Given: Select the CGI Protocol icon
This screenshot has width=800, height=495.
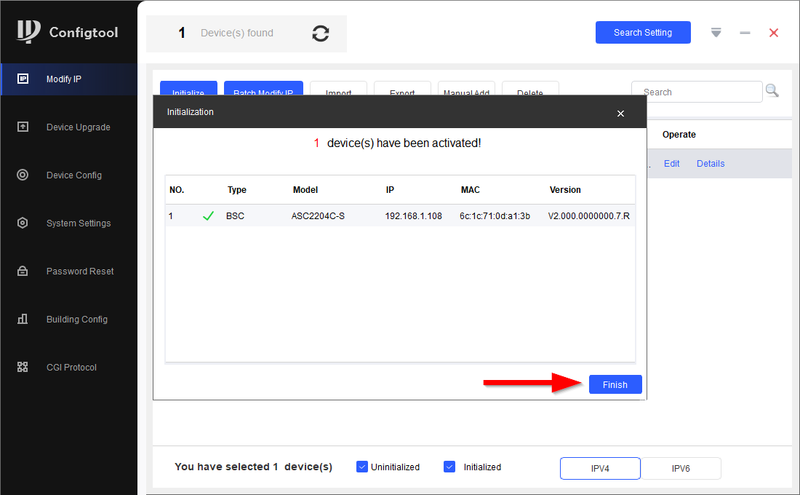Looking at the screenshot, I should coord(22,367).
